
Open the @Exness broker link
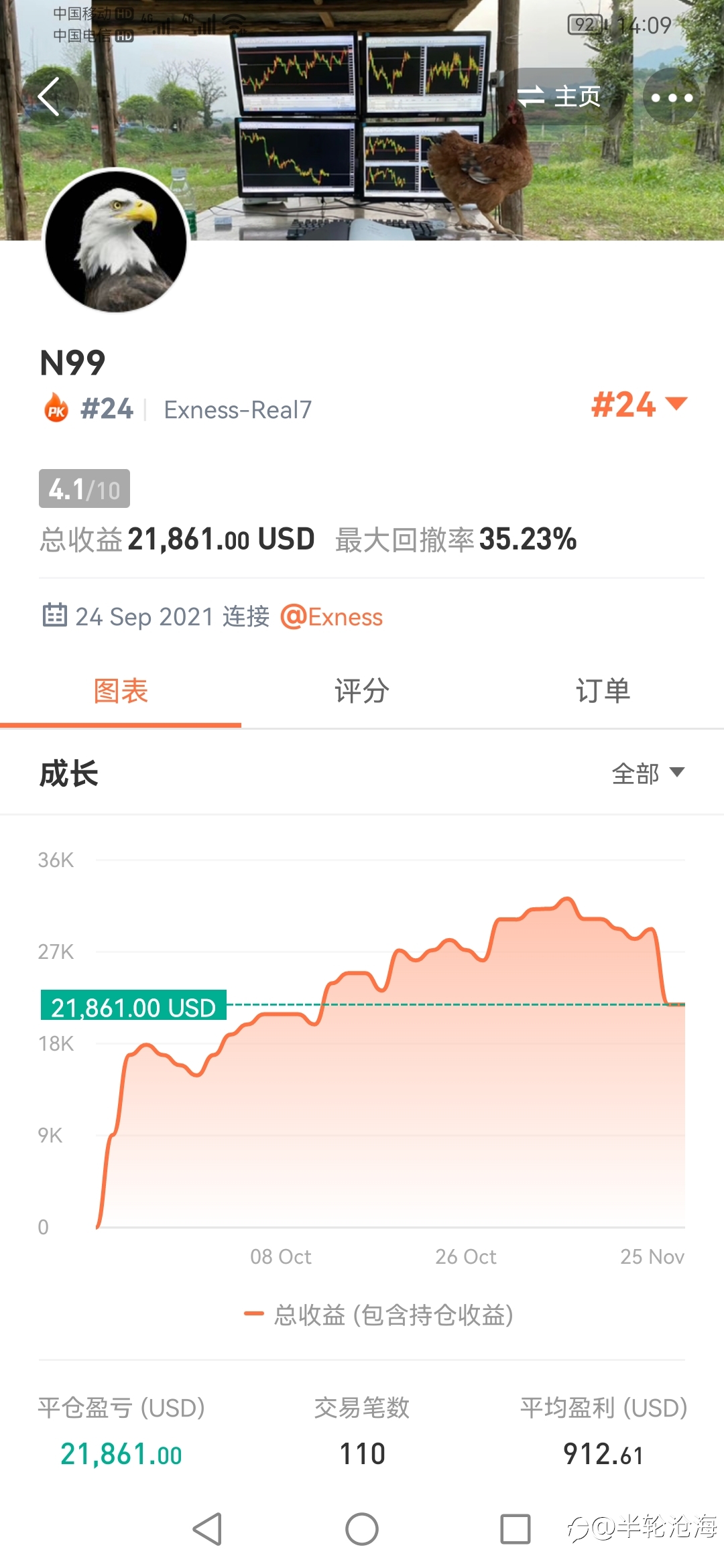pyautogui.click(x=332, y=616)
